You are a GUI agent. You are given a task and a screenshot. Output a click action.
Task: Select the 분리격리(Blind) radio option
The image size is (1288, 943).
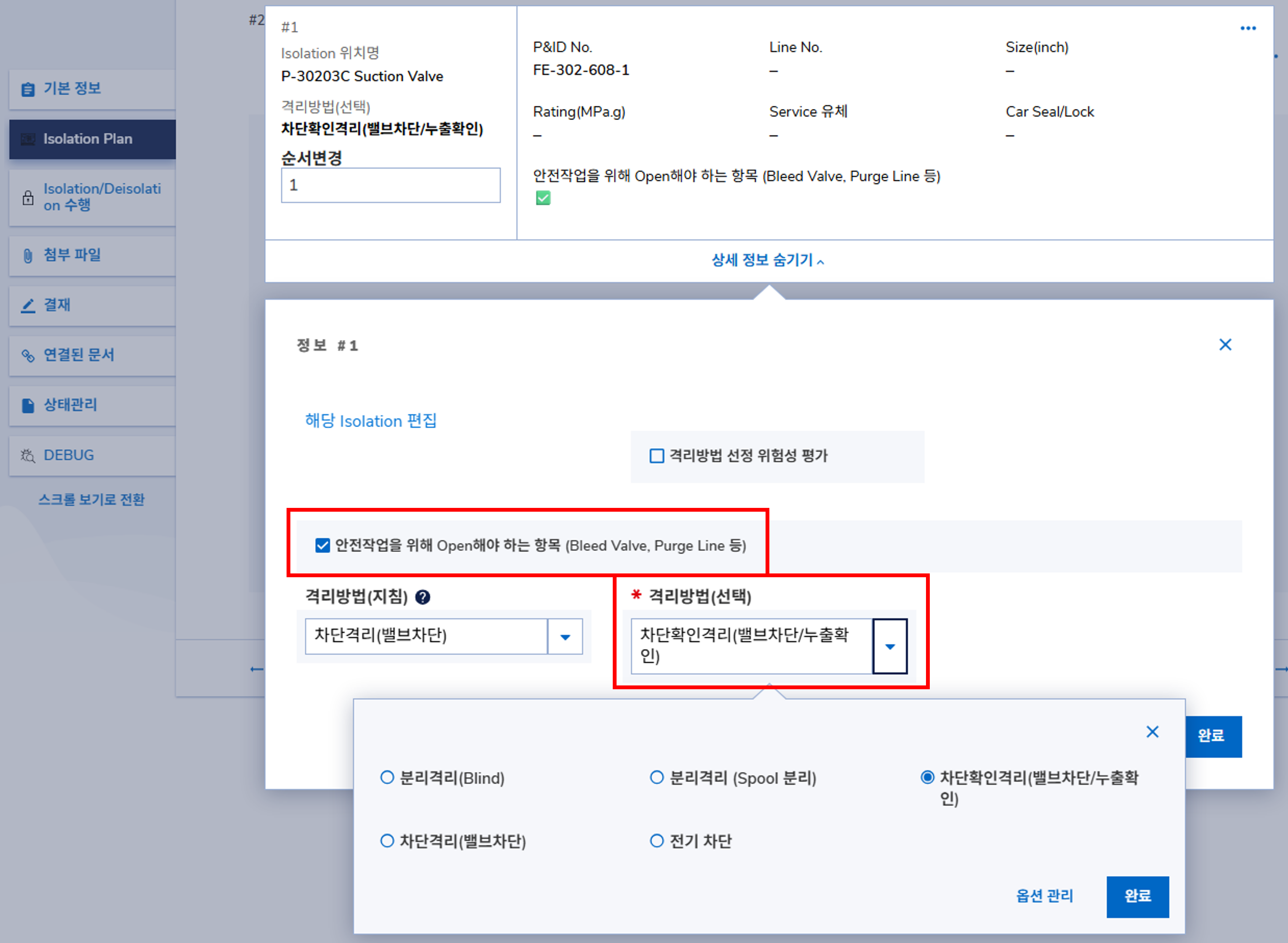tap(387, 778)
